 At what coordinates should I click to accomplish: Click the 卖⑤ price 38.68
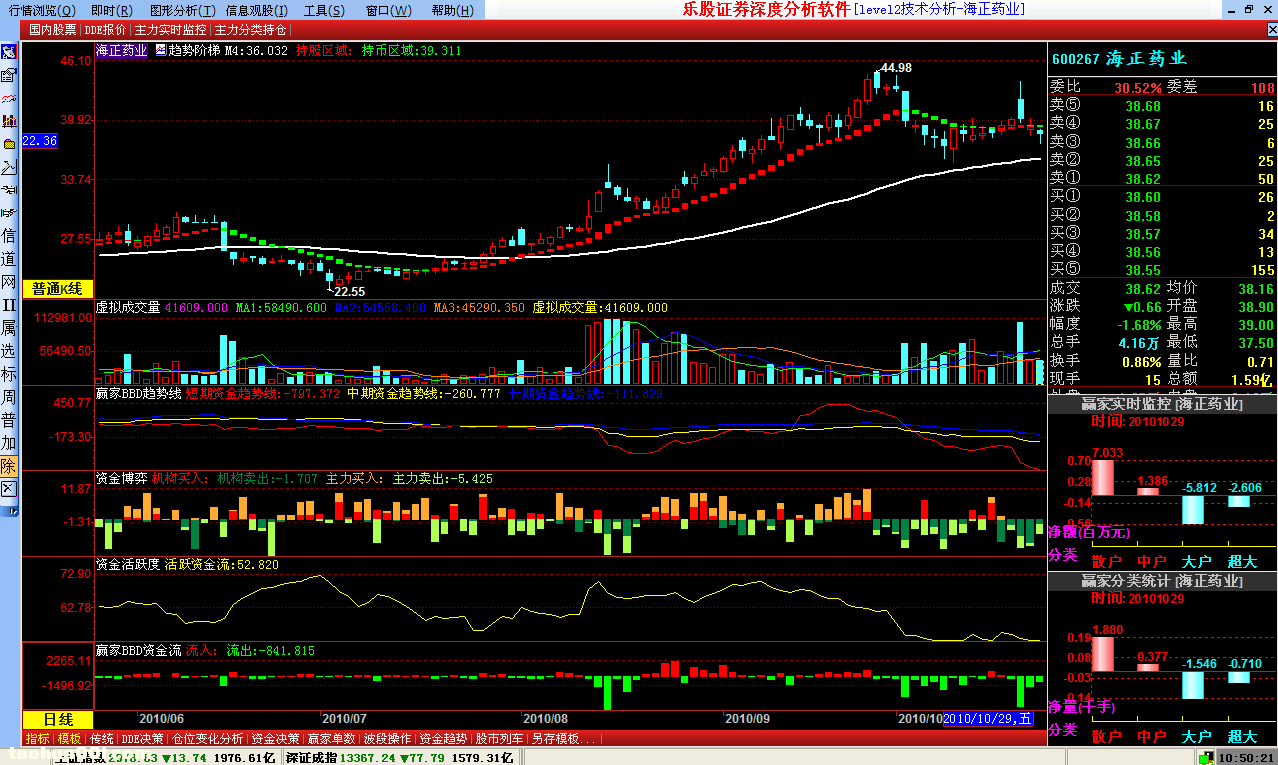point(1142,106)
